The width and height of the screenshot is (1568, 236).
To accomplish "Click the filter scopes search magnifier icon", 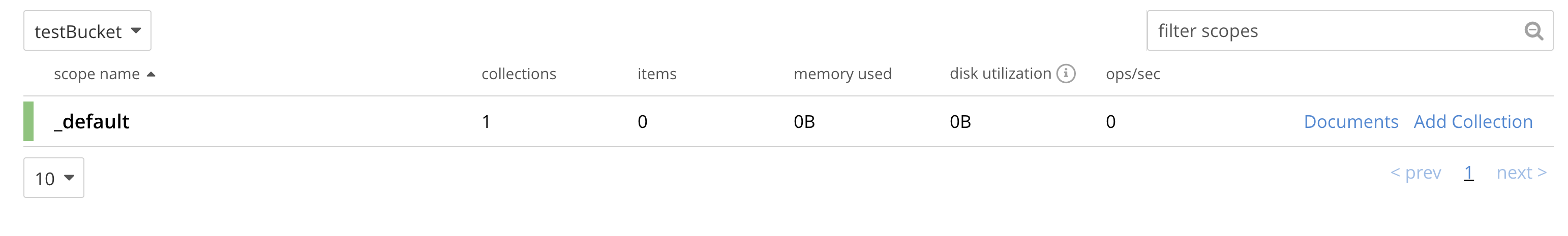I will 1533,30.
